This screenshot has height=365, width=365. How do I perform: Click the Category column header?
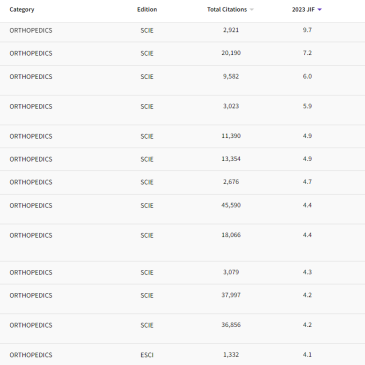point(22,10)
